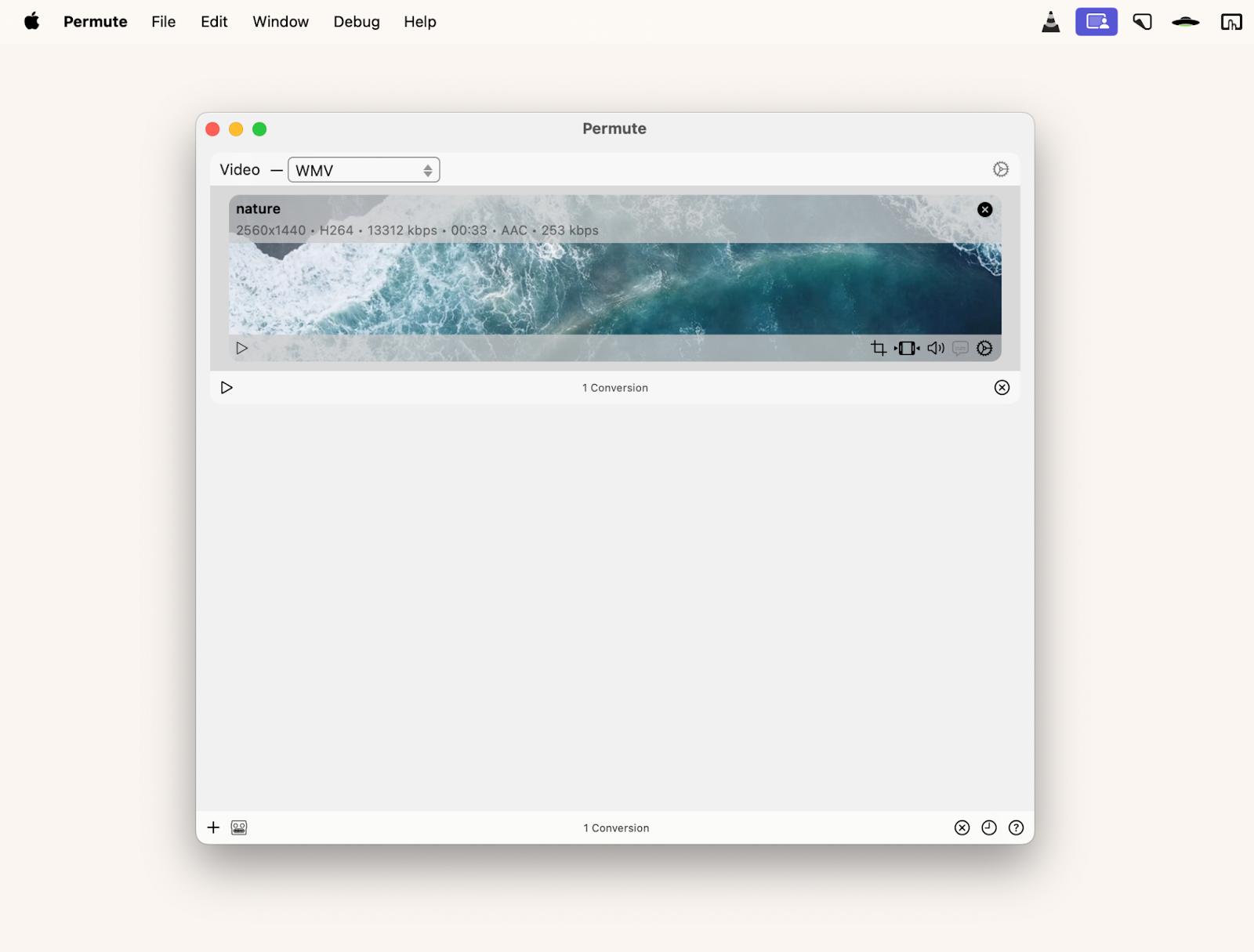This screenshot has width=1254, height=952.
Task: Click the volume icon on nature video
Action: pyautogui.click(x=936, y=348)
